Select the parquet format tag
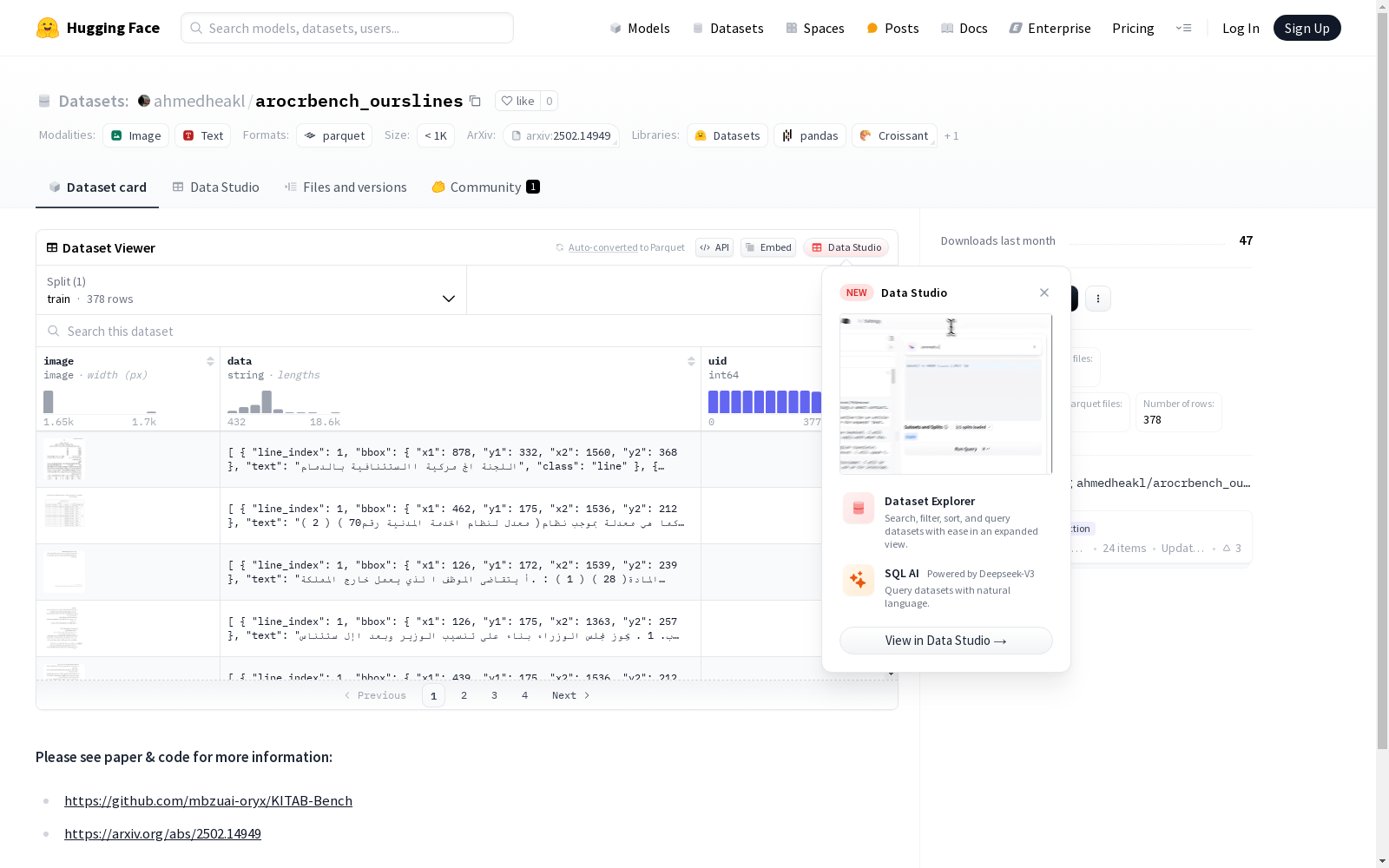 point(334,135)
